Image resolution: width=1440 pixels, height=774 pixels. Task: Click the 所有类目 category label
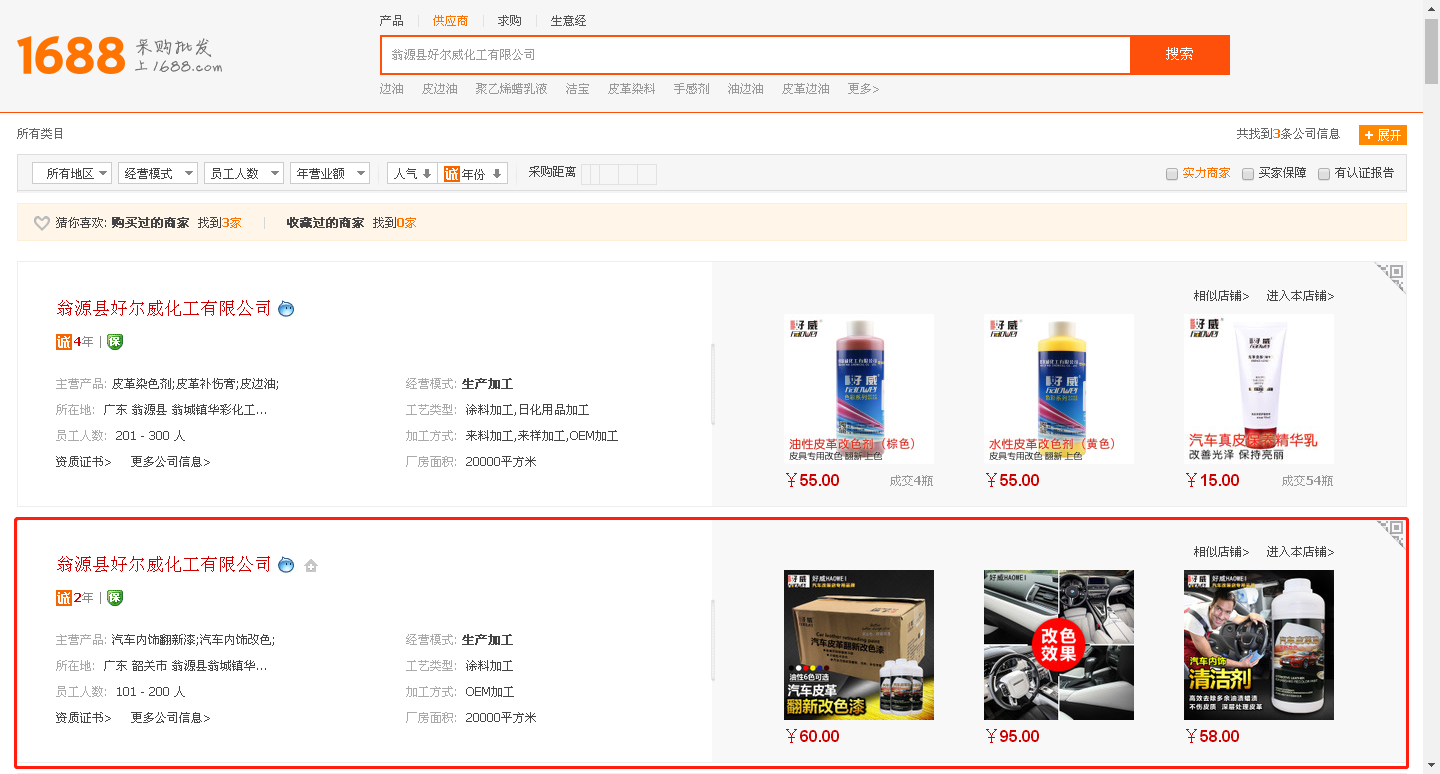coord(40,134)
